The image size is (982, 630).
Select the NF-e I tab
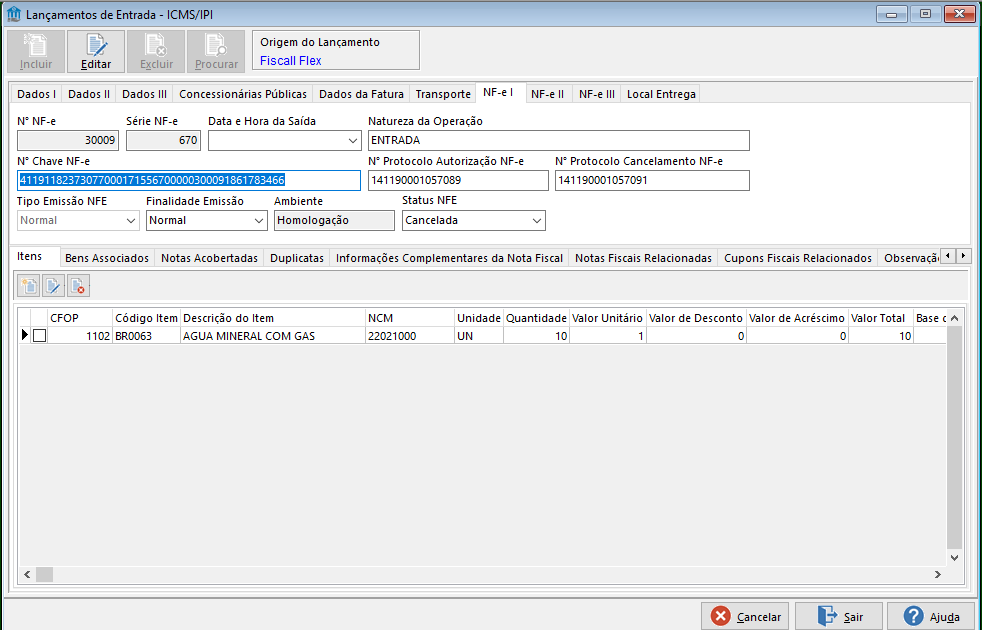pyautogui.click(x=499, y=93)
